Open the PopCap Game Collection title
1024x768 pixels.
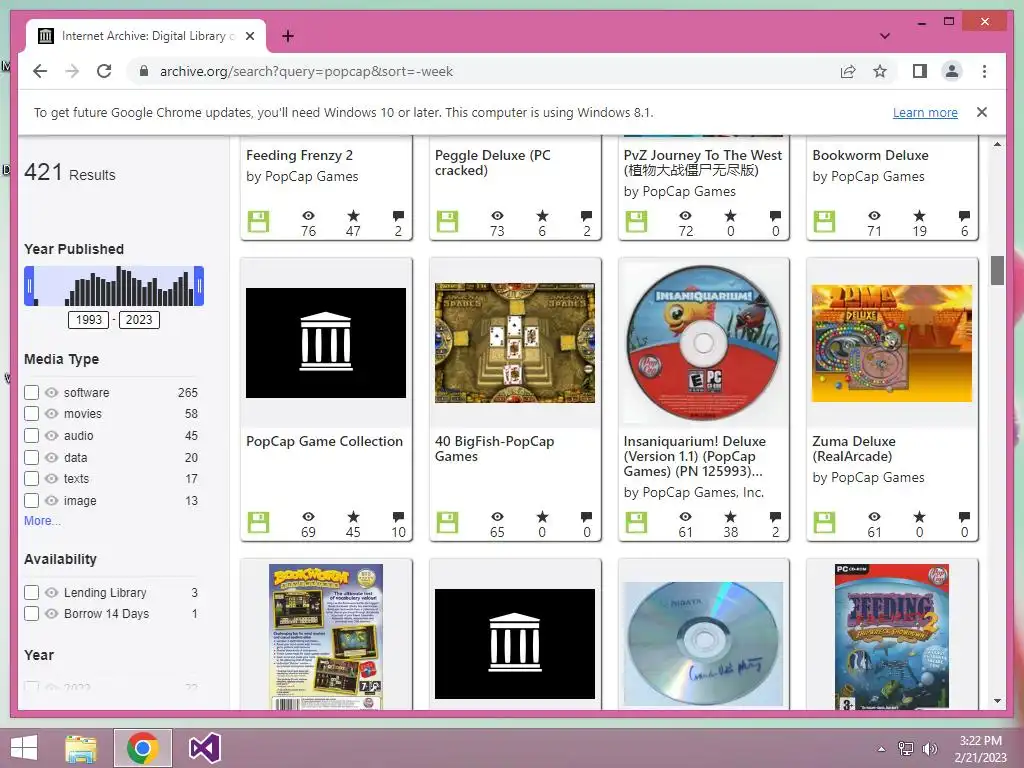click(325, 441)
